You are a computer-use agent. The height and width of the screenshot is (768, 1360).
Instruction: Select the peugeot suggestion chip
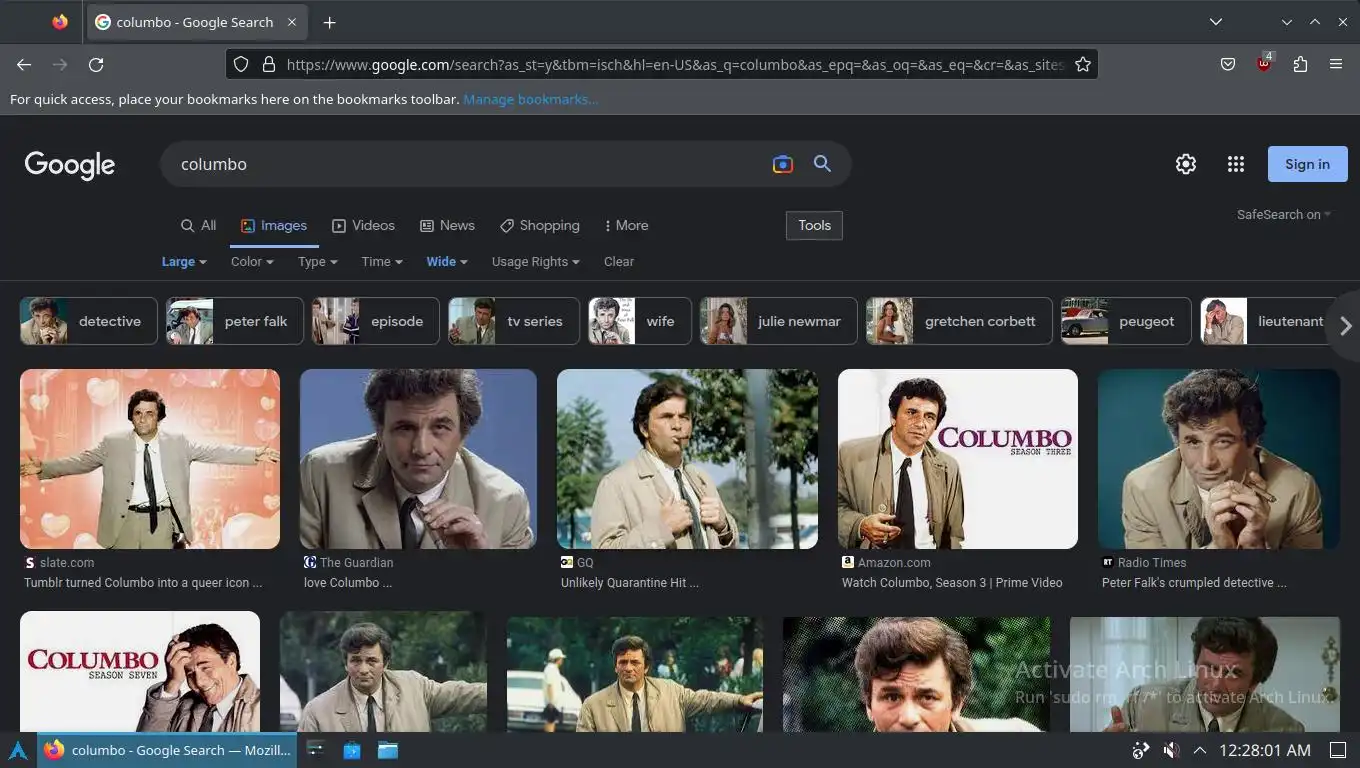1126,321
